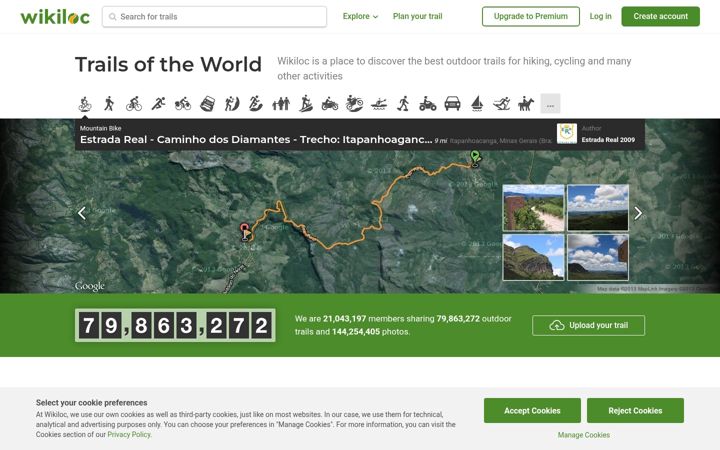Select the running activity icon
720x450 pixels.
coord(158,104)
